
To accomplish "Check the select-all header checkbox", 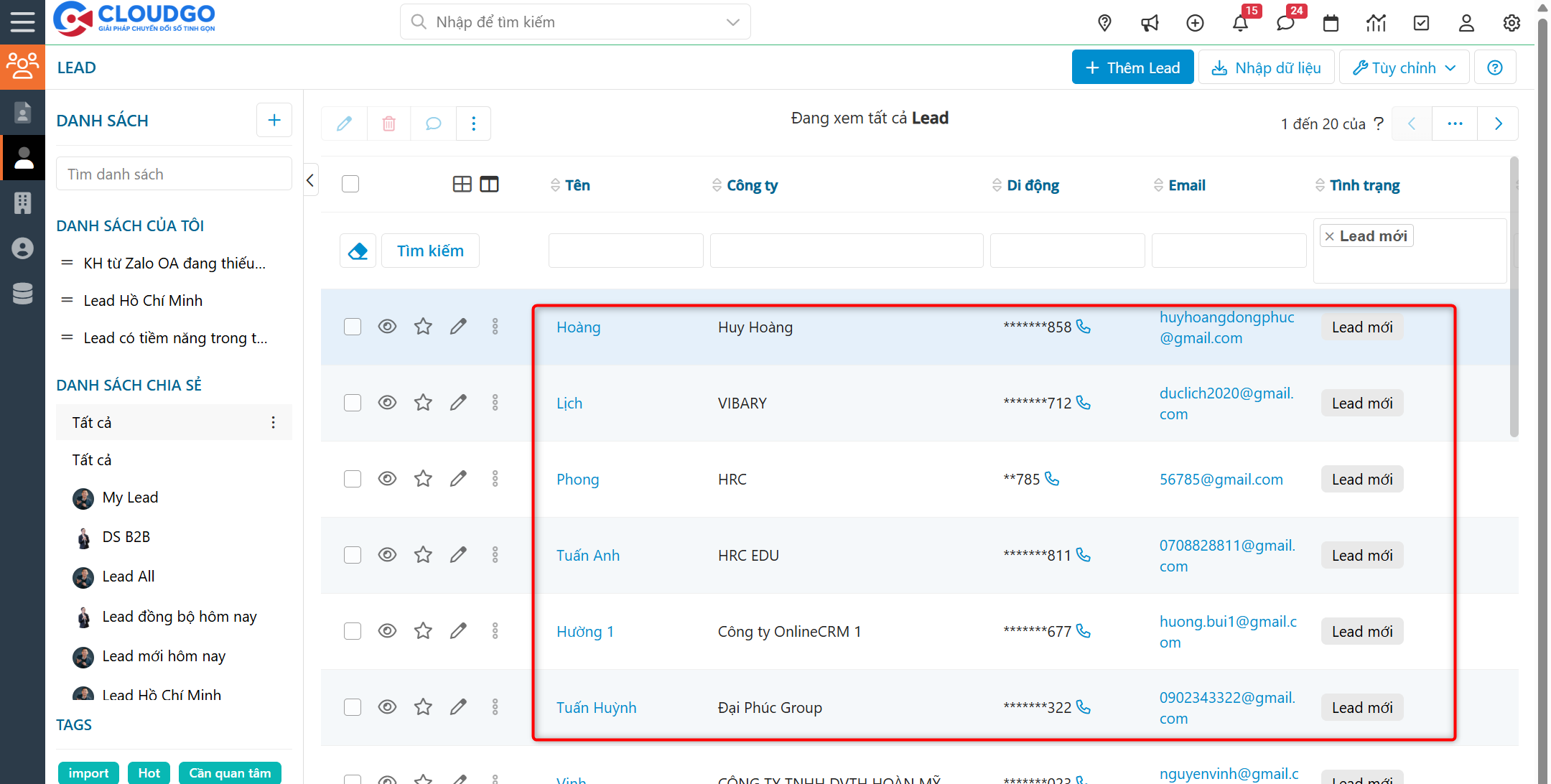I will [350, 185].
